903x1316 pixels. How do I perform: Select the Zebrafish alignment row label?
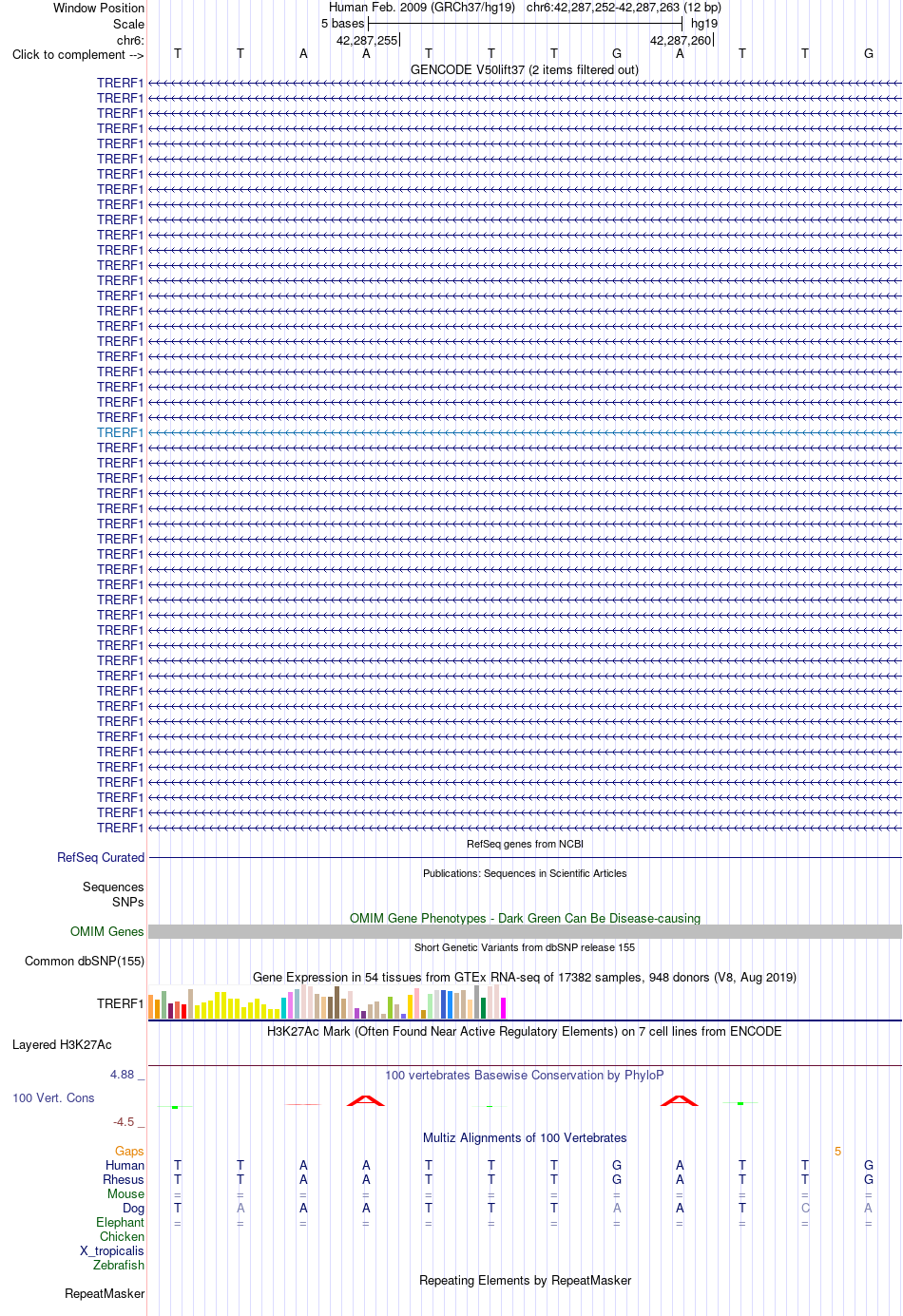click(x=119, y=1266)
